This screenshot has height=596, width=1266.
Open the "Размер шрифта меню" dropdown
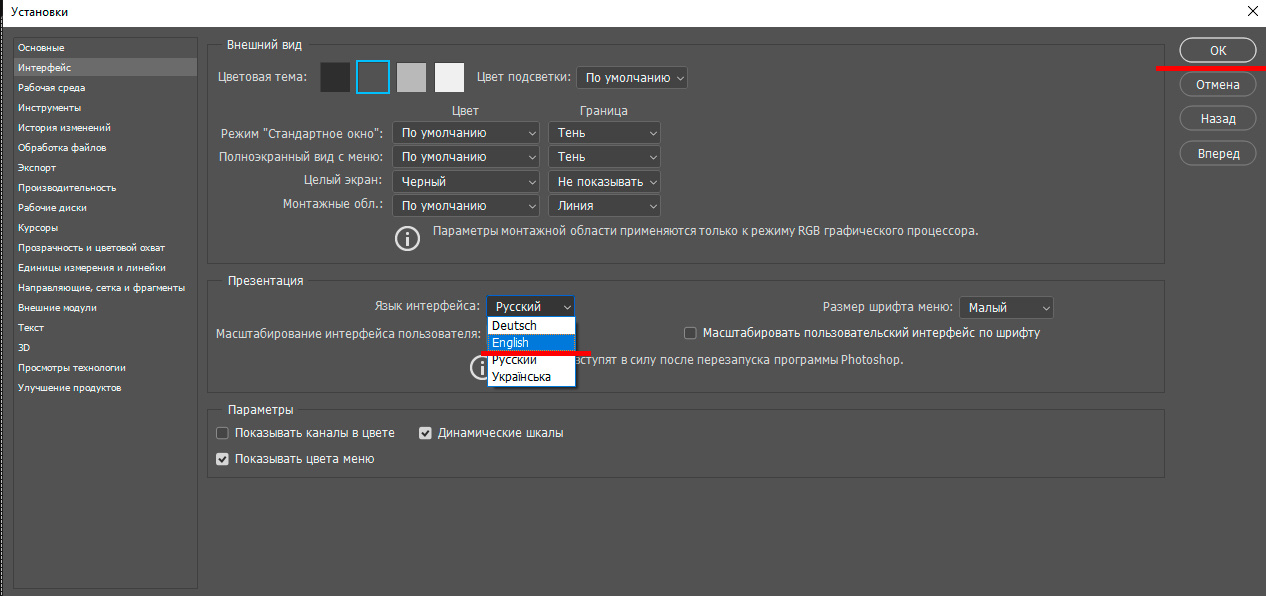1006,307
